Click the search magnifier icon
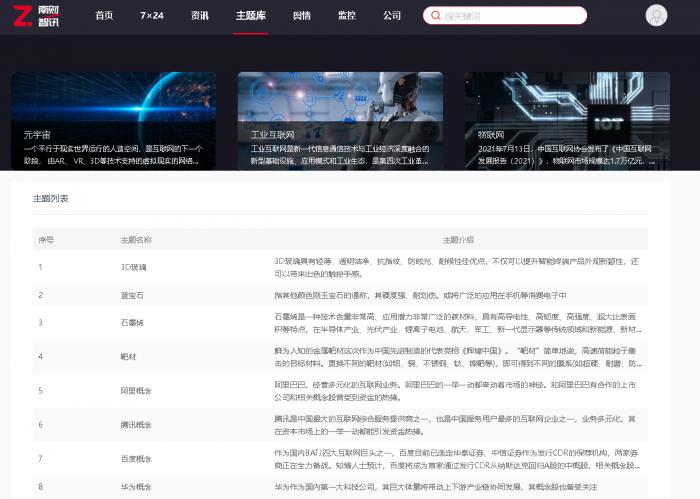Viewport: 700px width, 499px height. (435, 16)
